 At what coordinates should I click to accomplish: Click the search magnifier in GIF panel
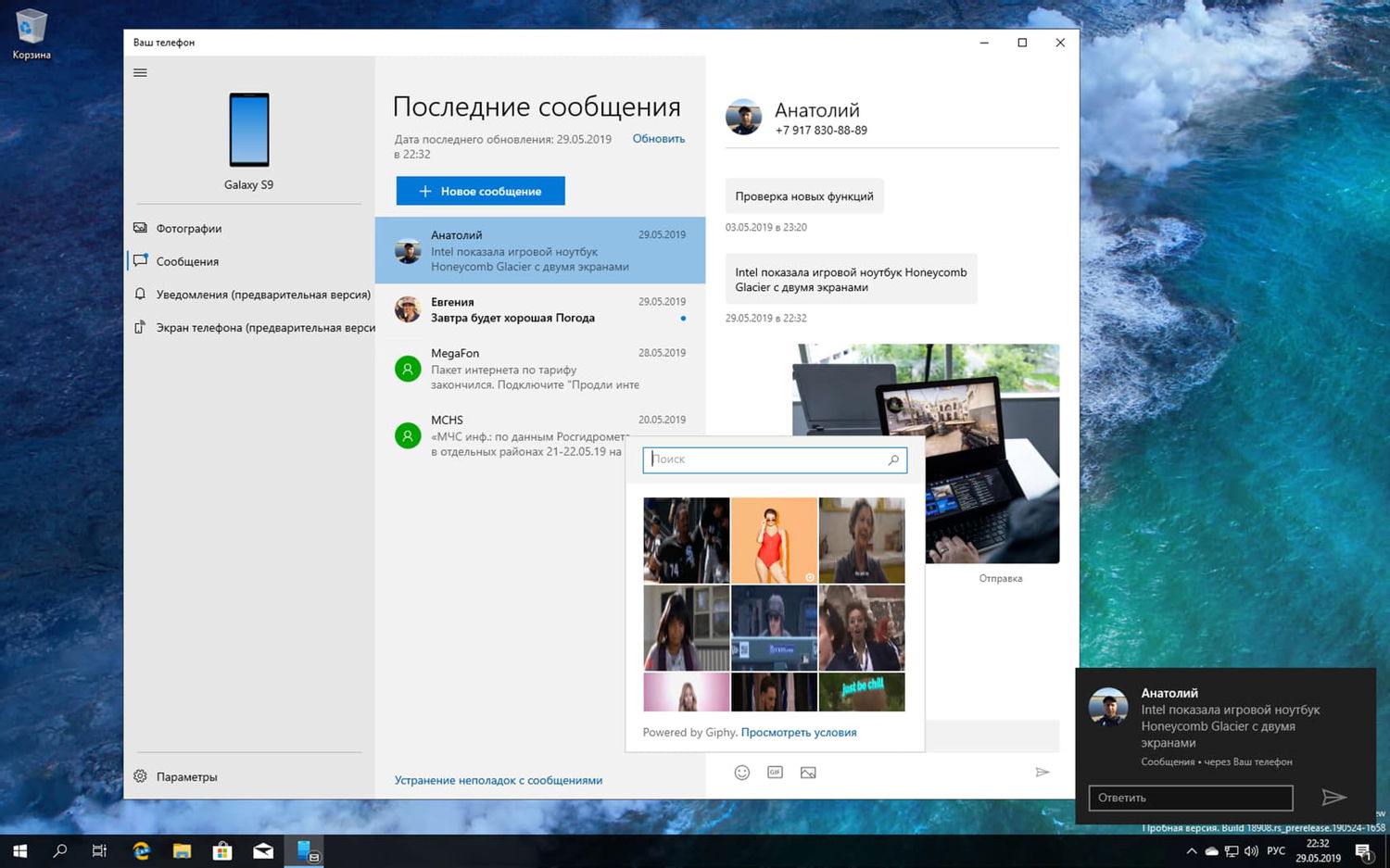pos(893,459)
